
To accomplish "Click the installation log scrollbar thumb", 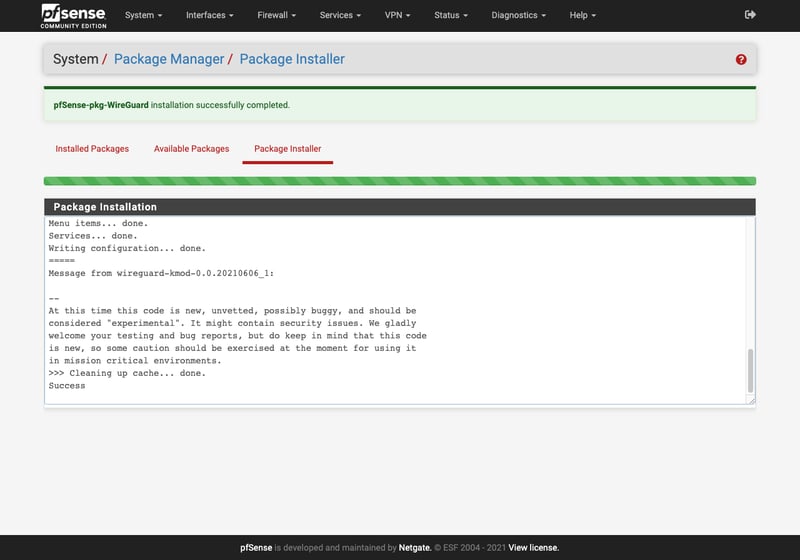I will 751,370.
